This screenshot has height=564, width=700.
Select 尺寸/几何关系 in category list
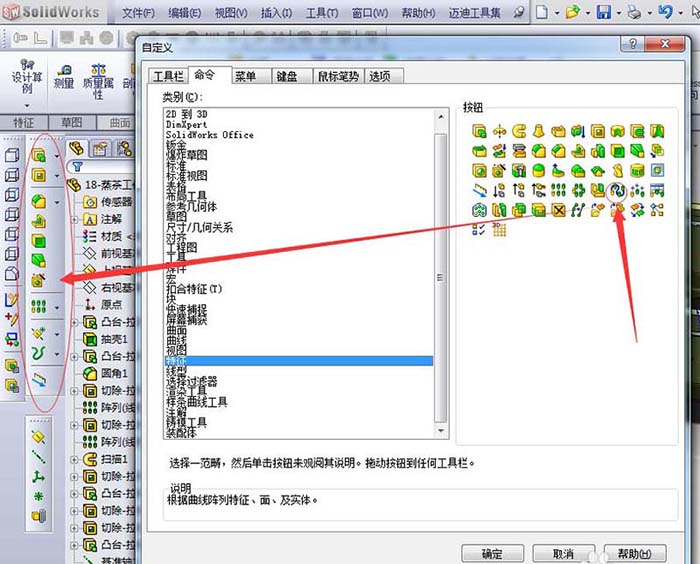199,227
